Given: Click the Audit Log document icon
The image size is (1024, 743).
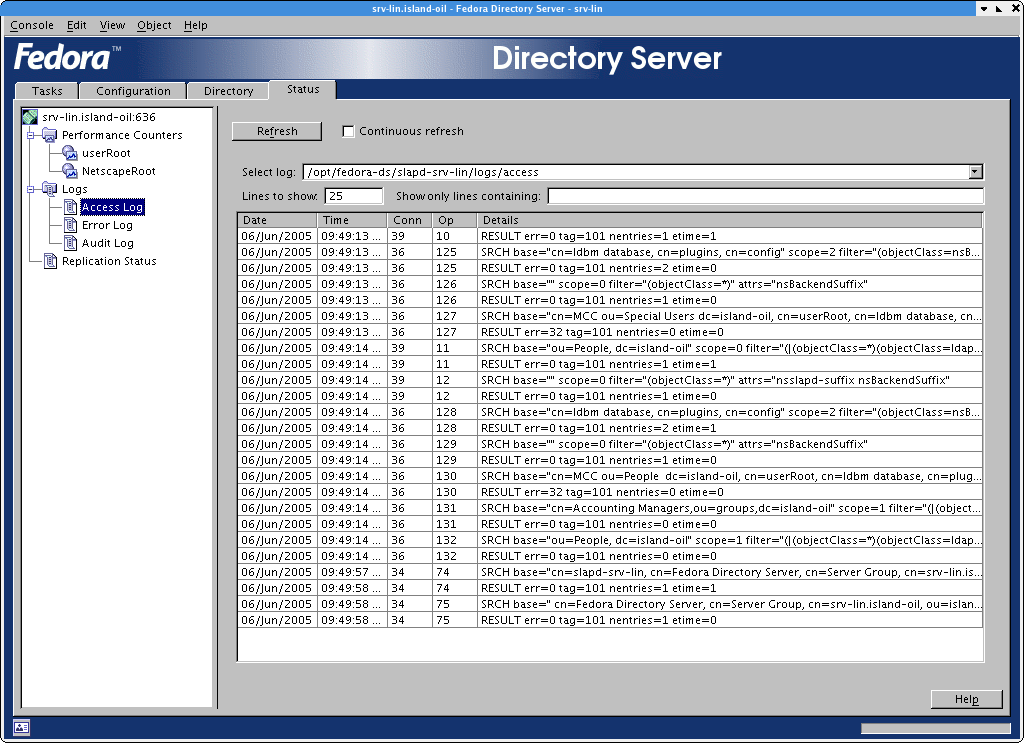Looking at the screenshot, I should tap(71, 243).
